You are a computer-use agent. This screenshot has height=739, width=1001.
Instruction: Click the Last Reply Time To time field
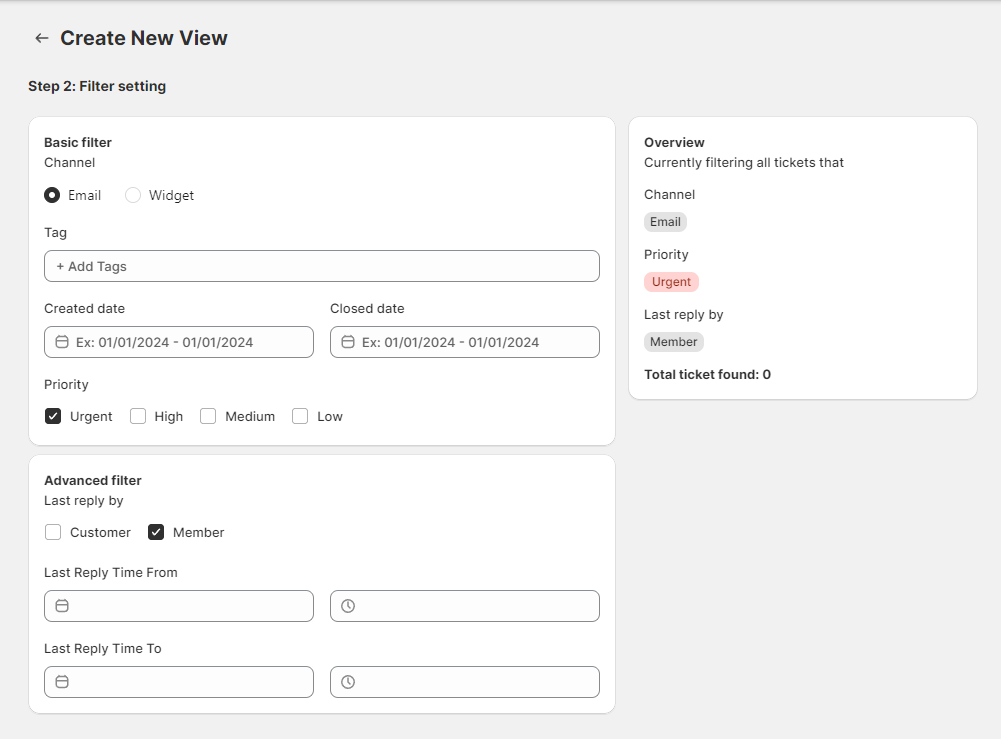465,682
